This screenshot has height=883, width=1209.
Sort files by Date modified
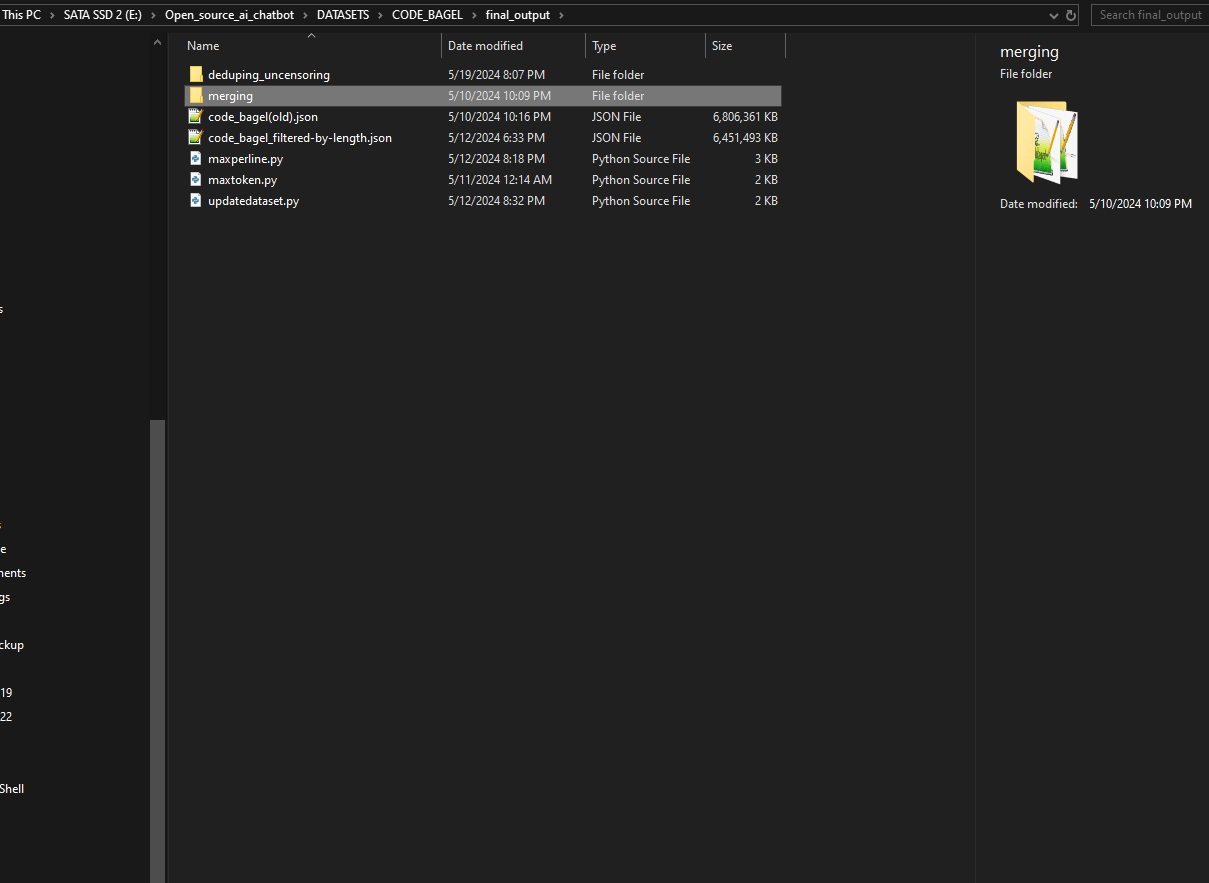point(486,45)
